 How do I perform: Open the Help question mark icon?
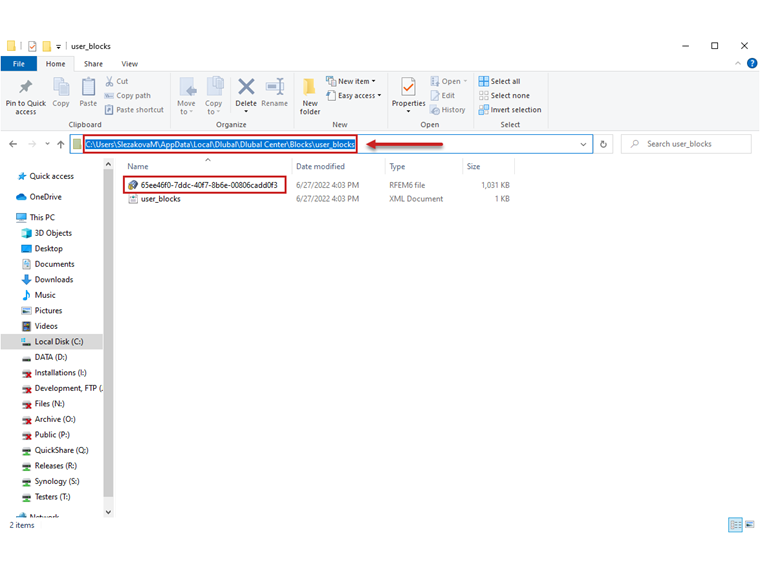(752, 63)
